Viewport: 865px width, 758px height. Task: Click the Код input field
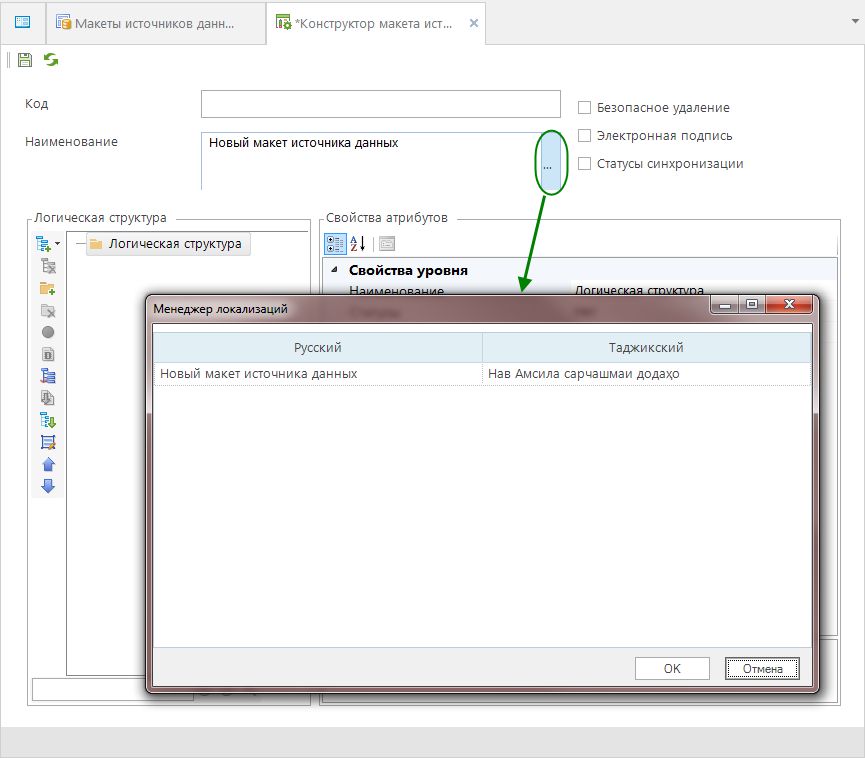tap(380, 104)
